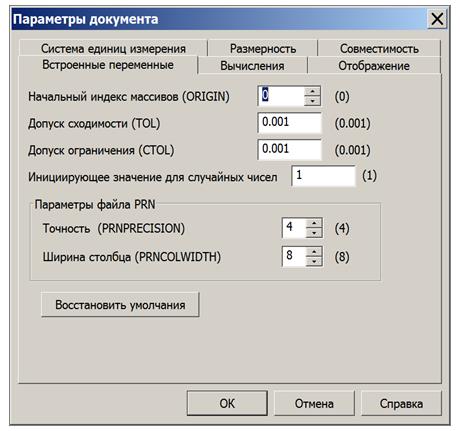Click the CTOL constraint tolerance field
This screenshot has width=460, height=431.
[289, 149]
